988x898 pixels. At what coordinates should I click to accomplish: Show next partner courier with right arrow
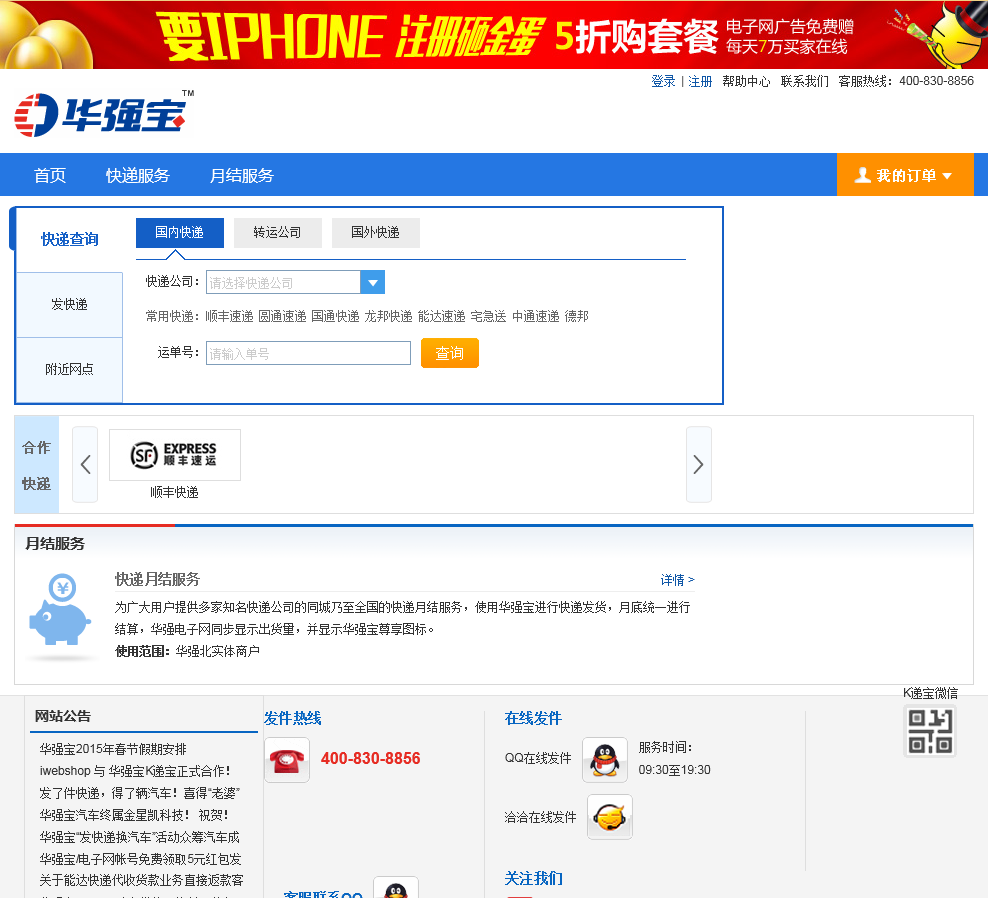(698, 464)
